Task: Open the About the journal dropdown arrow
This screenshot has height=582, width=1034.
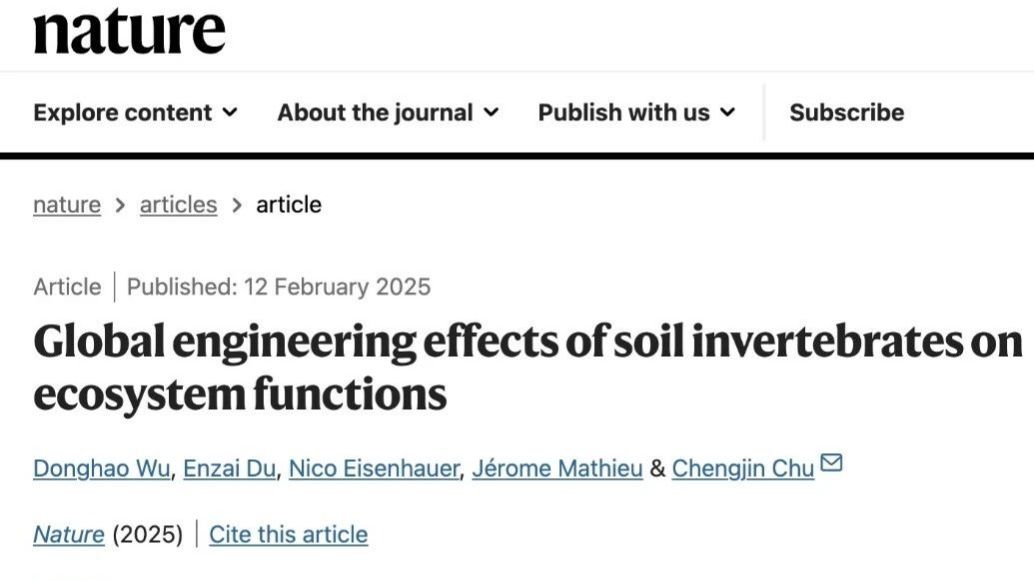Action: pos(491,112)
